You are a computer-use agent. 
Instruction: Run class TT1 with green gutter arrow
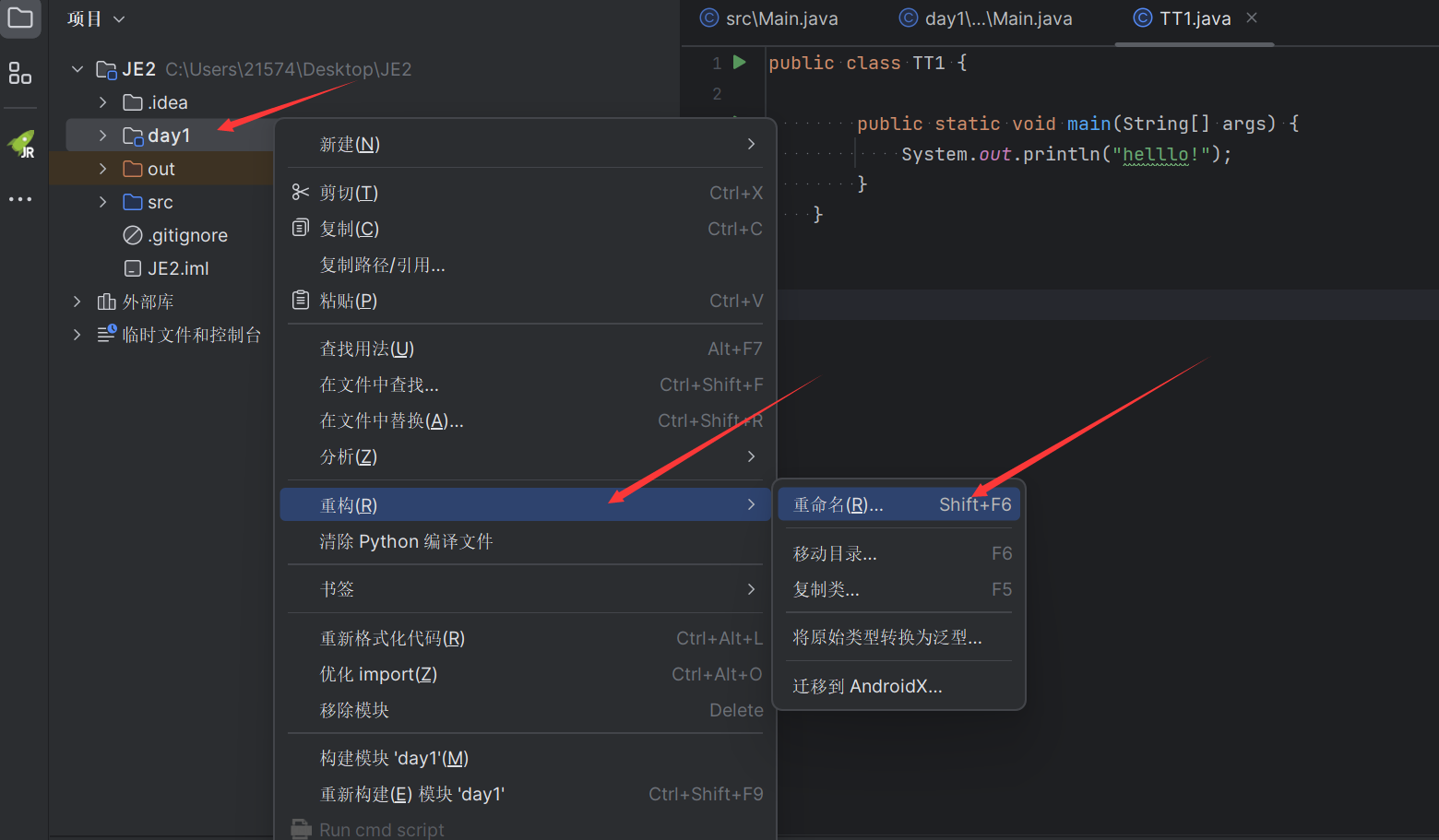click(739, 62)
